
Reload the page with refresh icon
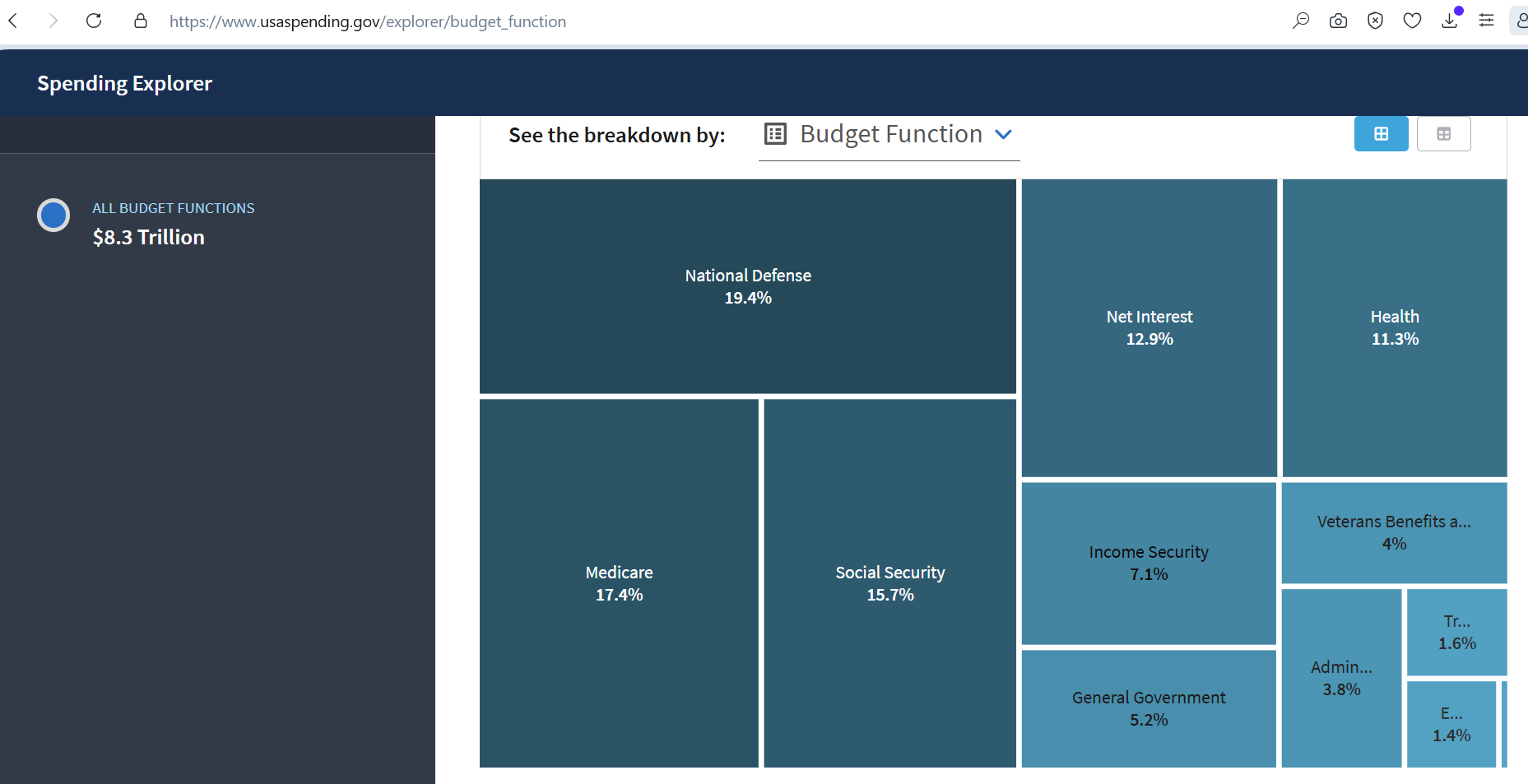(x=94, y=21)
